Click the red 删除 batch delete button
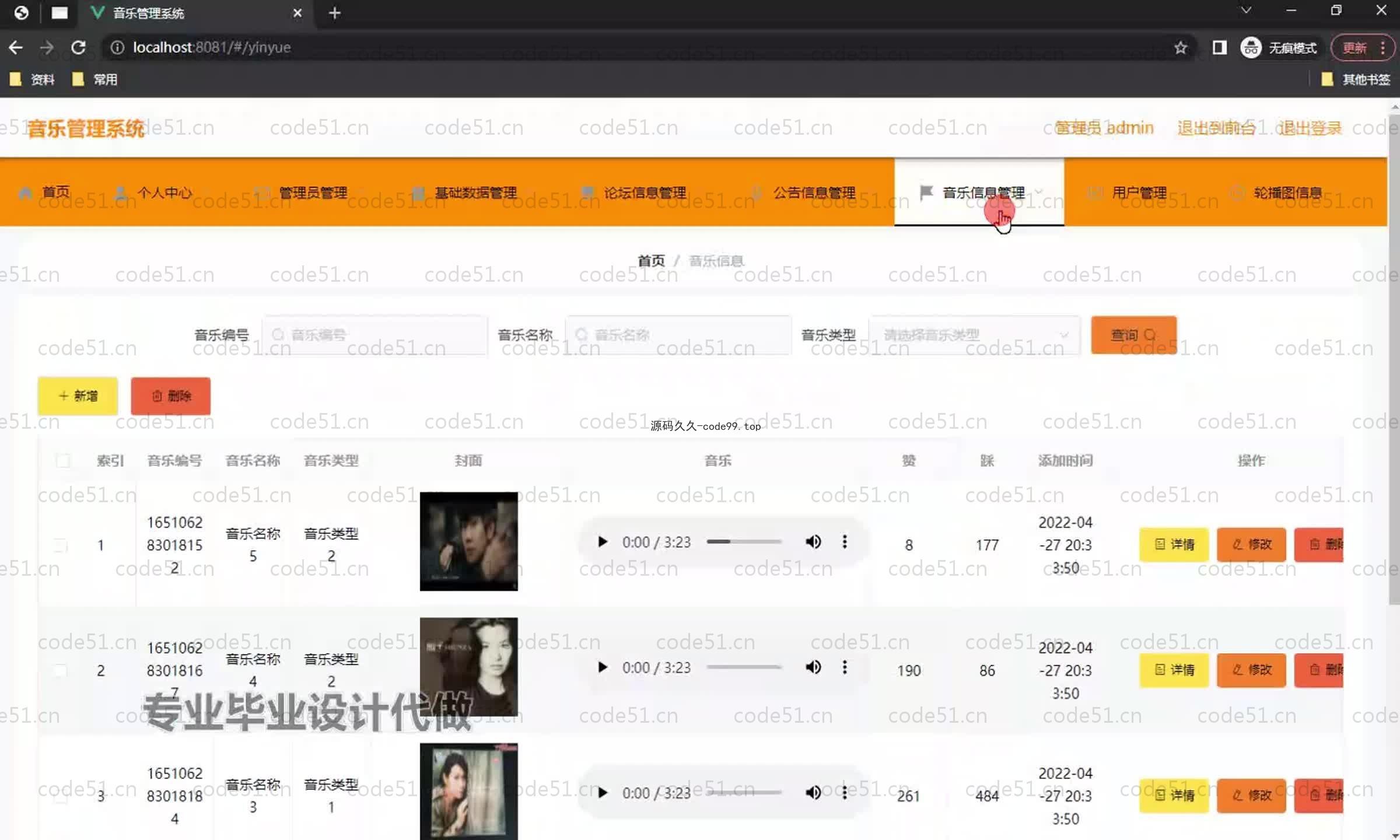The image size is (1400, 840). click(171, 396)
